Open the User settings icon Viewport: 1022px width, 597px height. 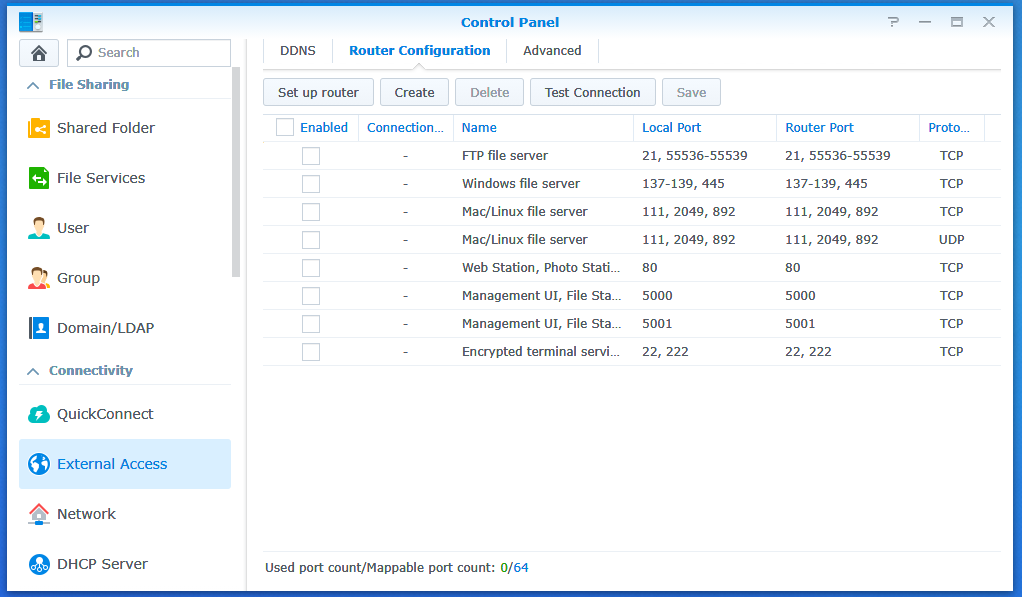coord(39,228)
